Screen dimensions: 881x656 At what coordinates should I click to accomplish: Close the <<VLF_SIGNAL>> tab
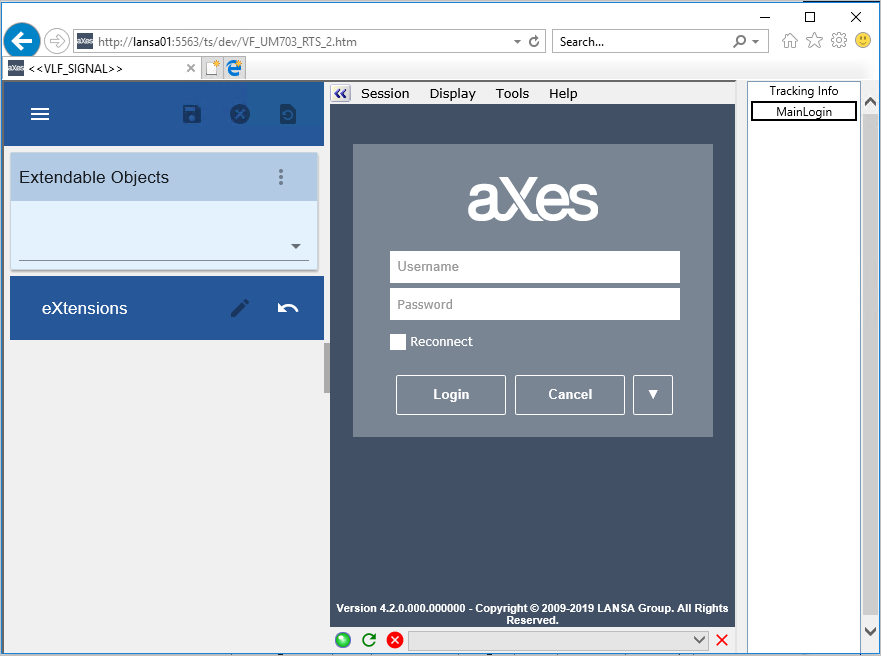191,69
